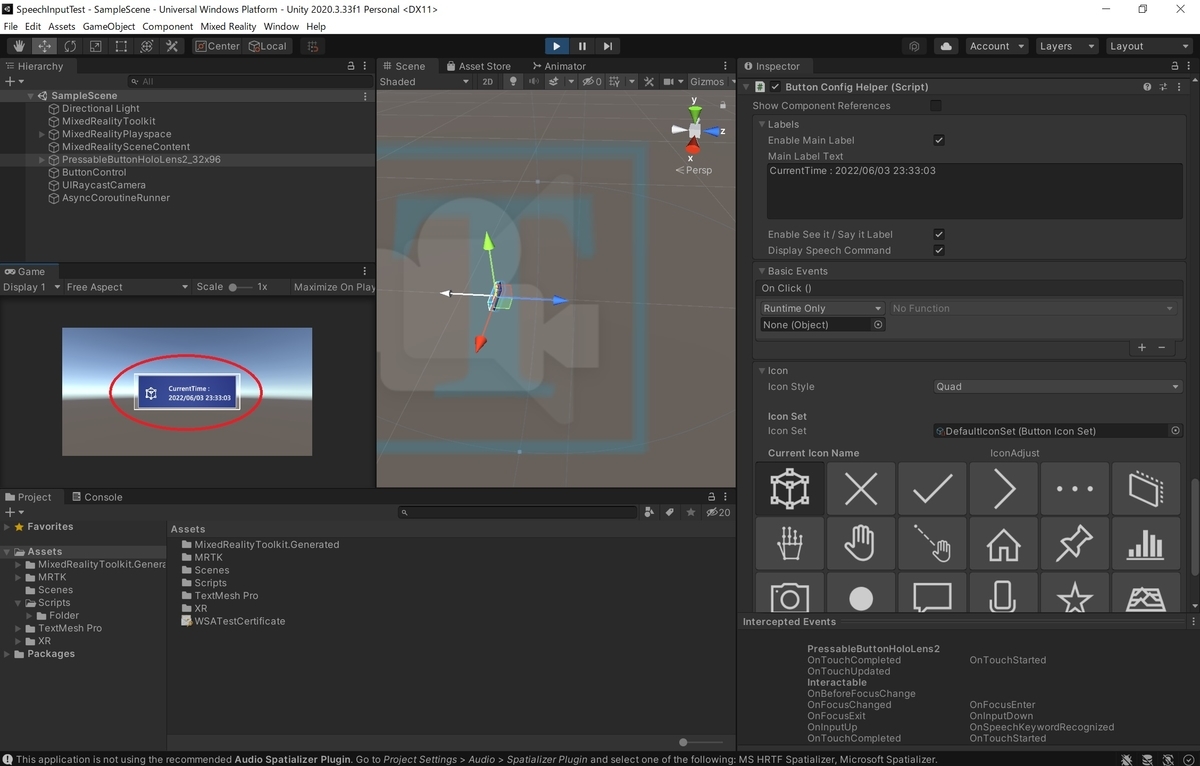Open the Layers dropdown

pos(1065,46)
